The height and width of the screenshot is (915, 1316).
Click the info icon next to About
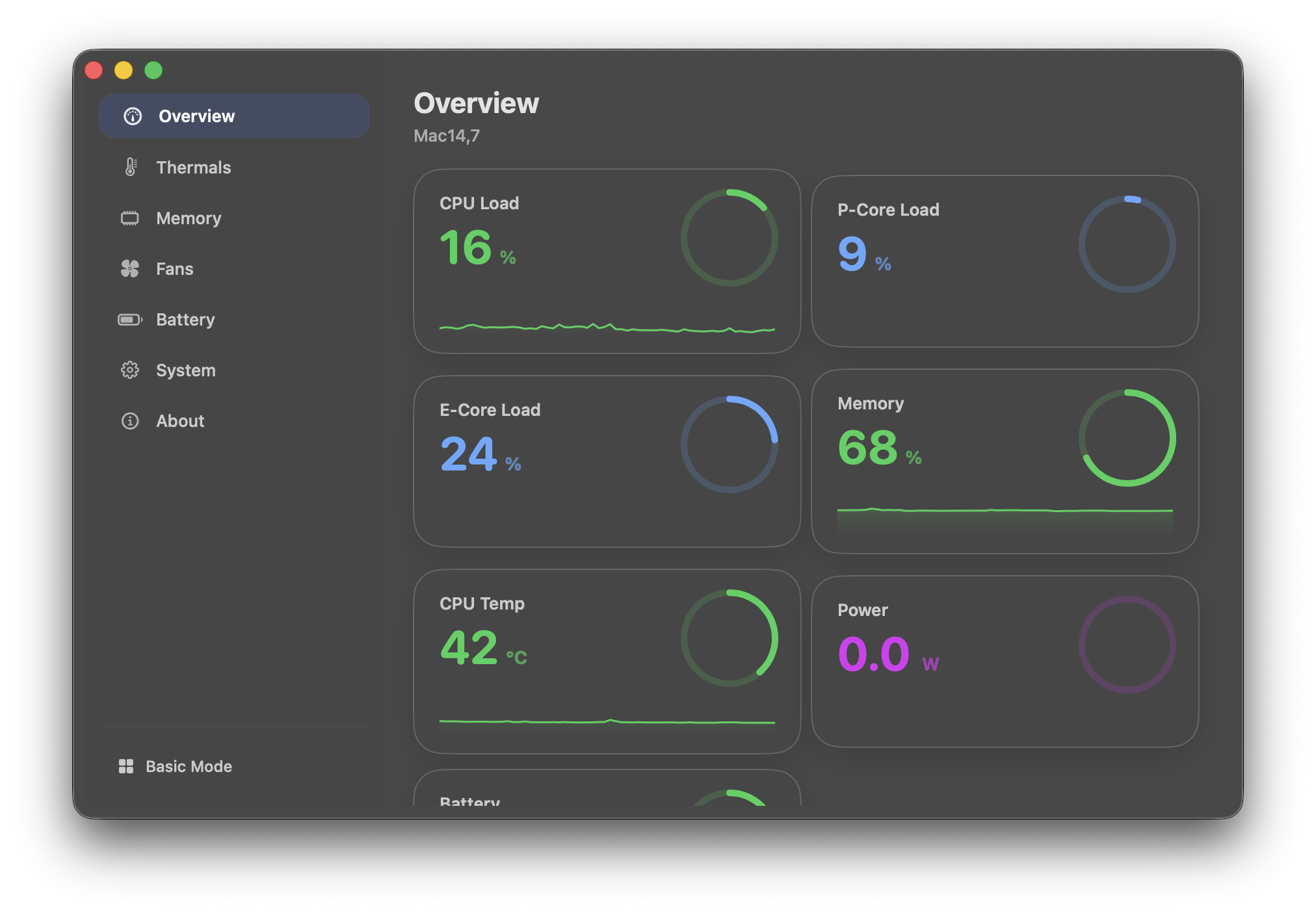point(131,421)
